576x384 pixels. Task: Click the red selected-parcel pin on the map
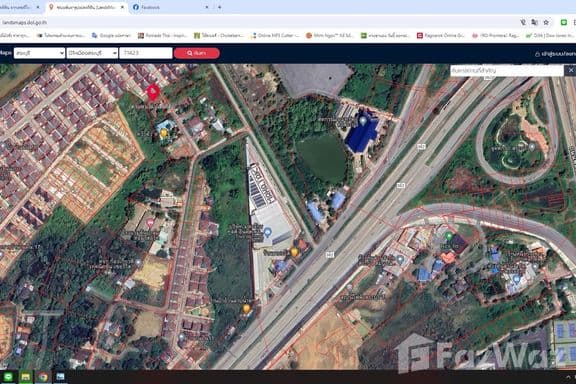tap(153, 92)
